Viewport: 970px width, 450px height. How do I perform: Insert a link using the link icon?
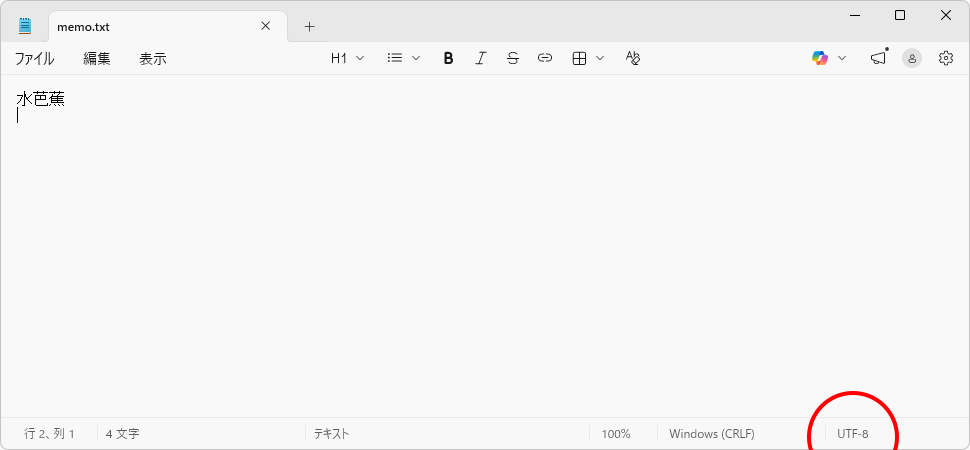[545, 59]
